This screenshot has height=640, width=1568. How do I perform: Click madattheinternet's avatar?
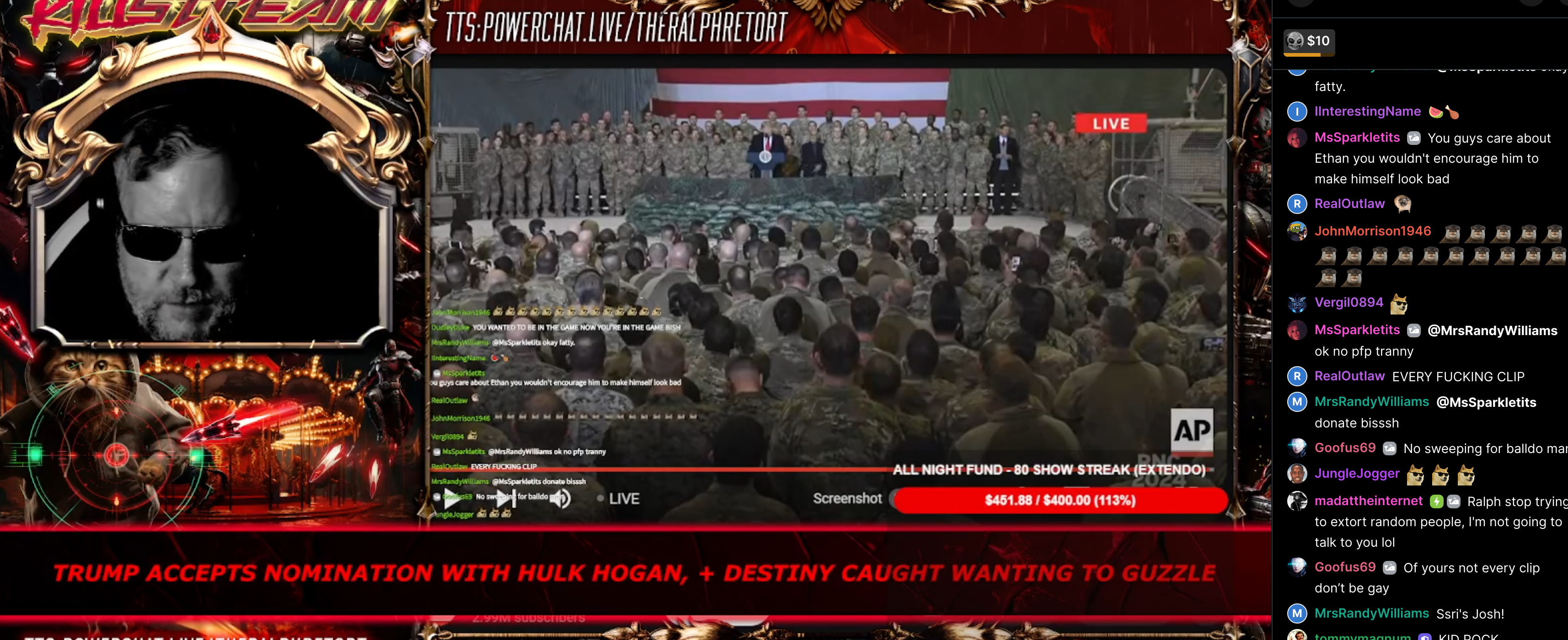coord(1297,501)
